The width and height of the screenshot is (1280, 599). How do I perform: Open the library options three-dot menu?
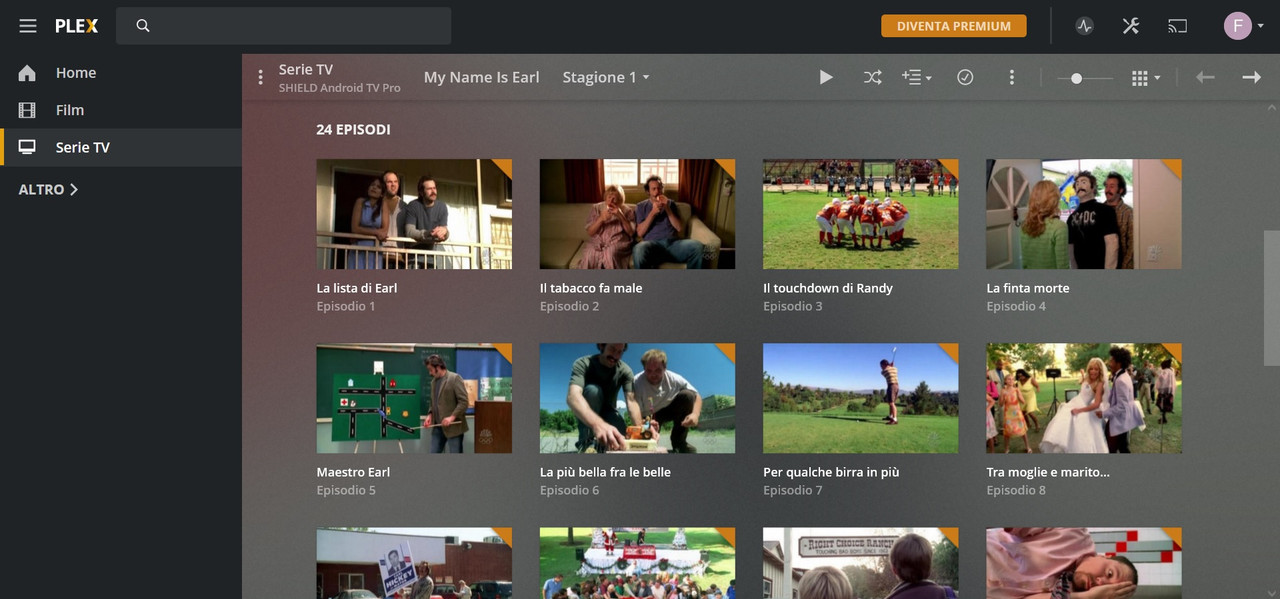pyautogui.click(x=260, y=77)
